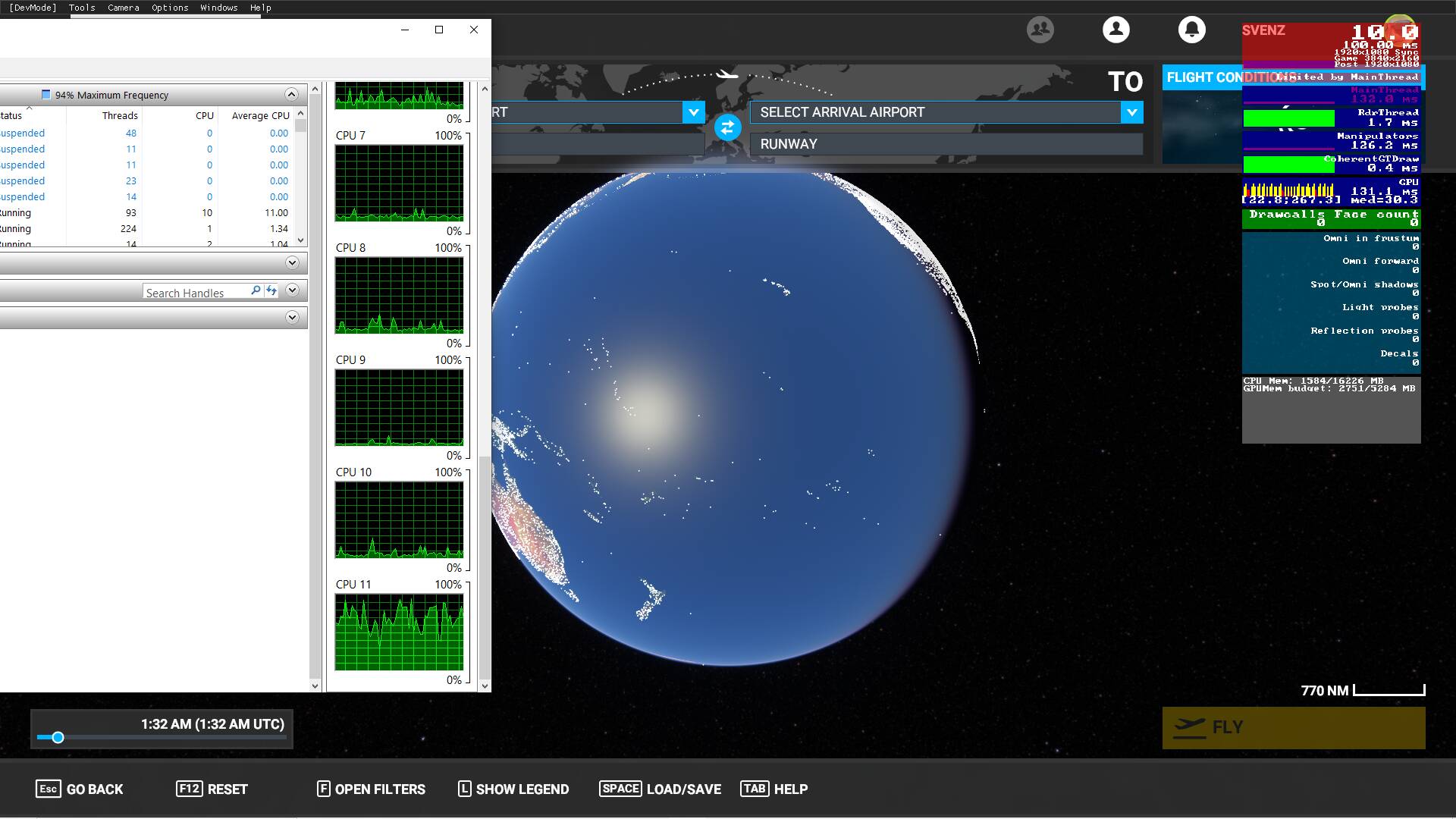Click the Search Handles text box
Image resolution: width=1456 pixels, height=819 pixels.
(x=196, y=293)
